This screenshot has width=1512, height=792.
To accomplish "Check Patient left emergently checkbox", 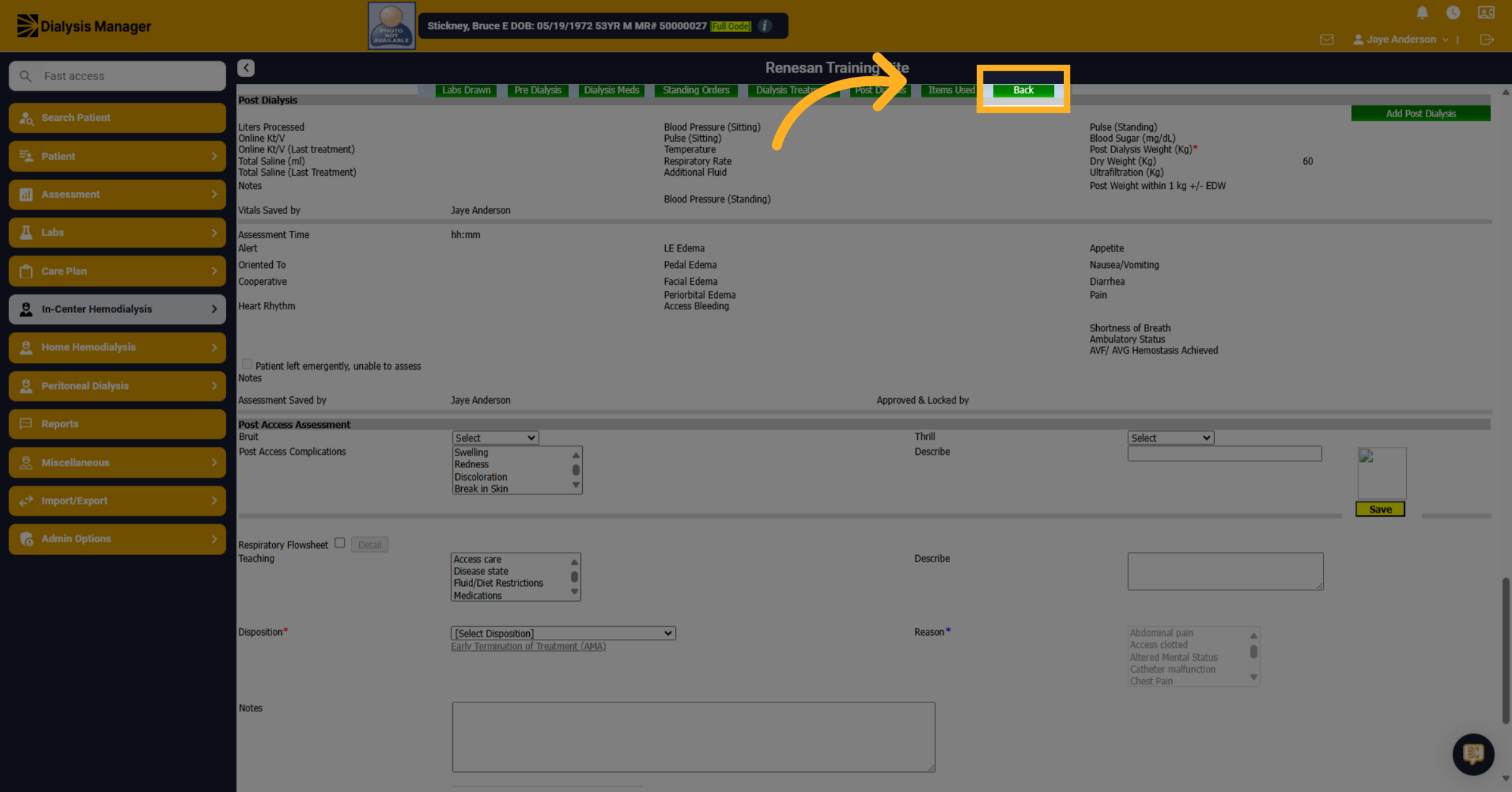I will [x=247, y=364].
